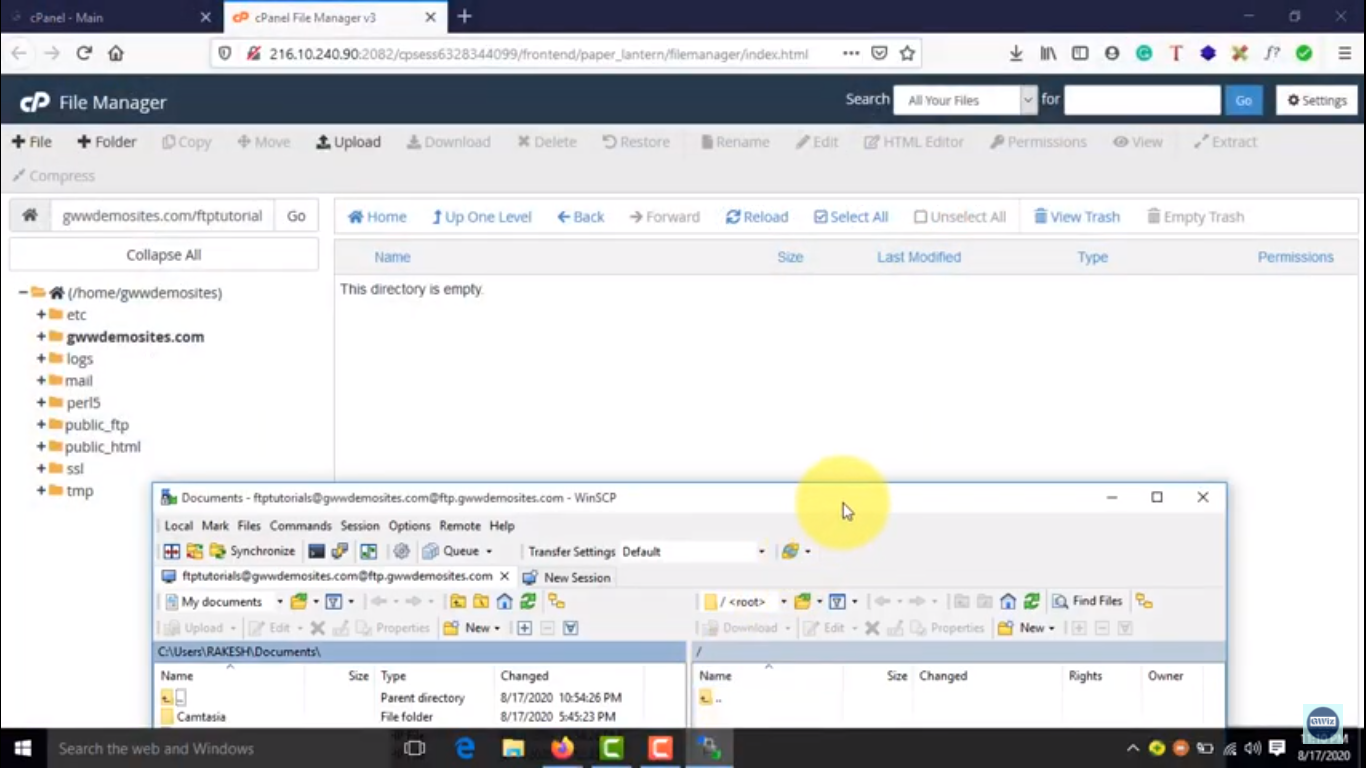Open File Manager Settings
1366x768 pixels.
[x=1316, y=100]
